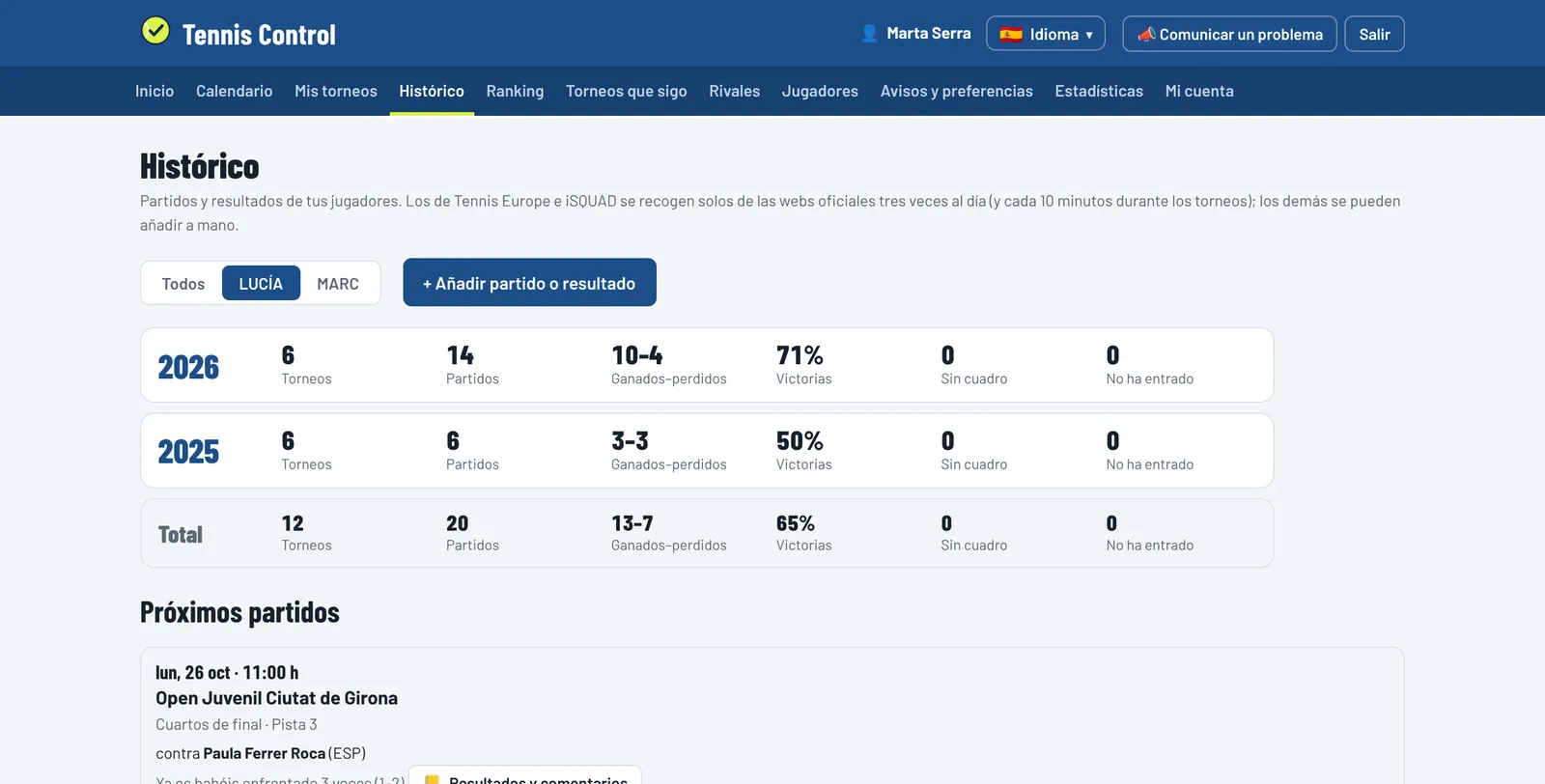The image size is (1545, 784).
Task: Go to the Ranking tab
Action: (x=515, y=91)
